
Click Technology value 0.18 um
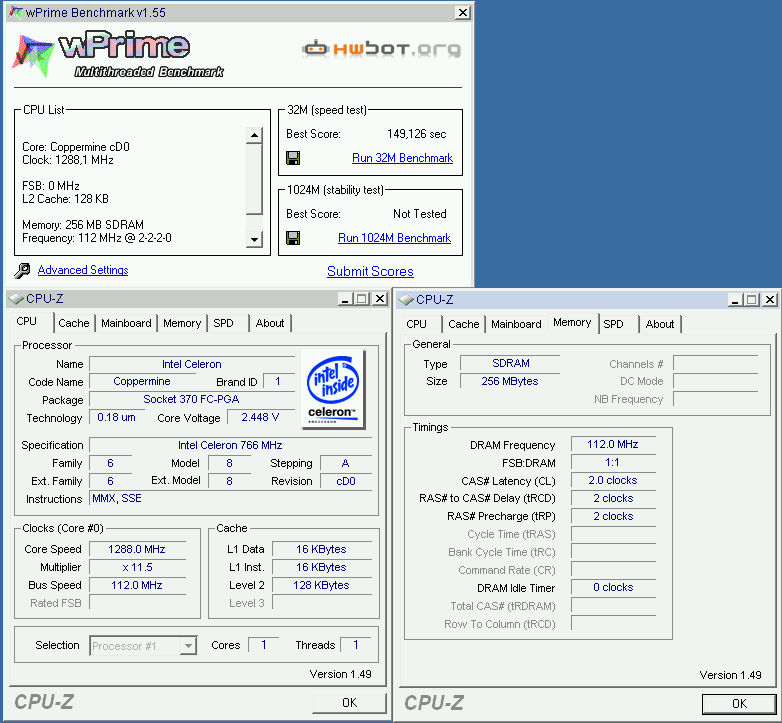coord(116,417)
